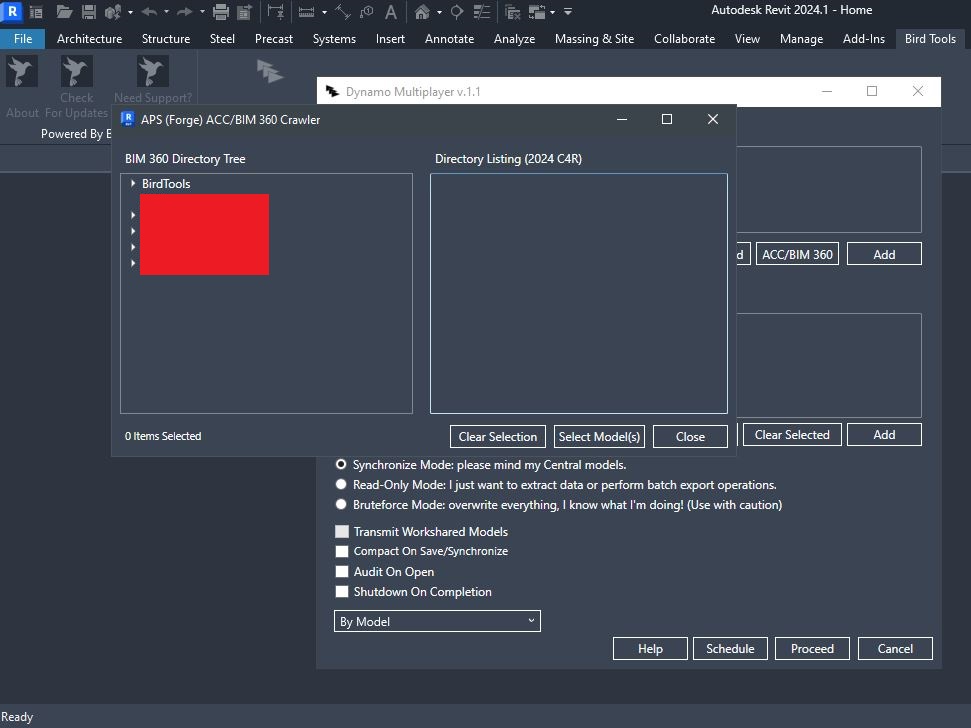Click inside the Directory Listing pane
971x728 pixels.
coord(578,293)
